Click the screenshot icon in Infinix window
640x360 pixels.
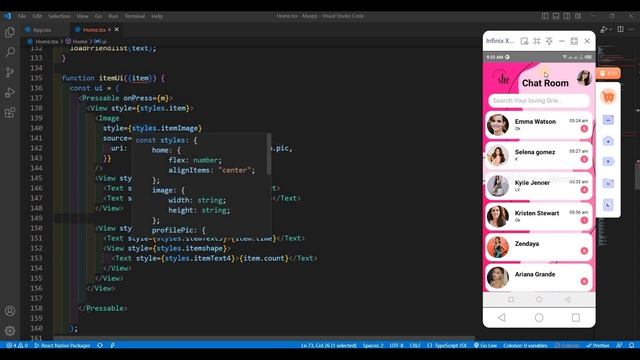[524, 41]
